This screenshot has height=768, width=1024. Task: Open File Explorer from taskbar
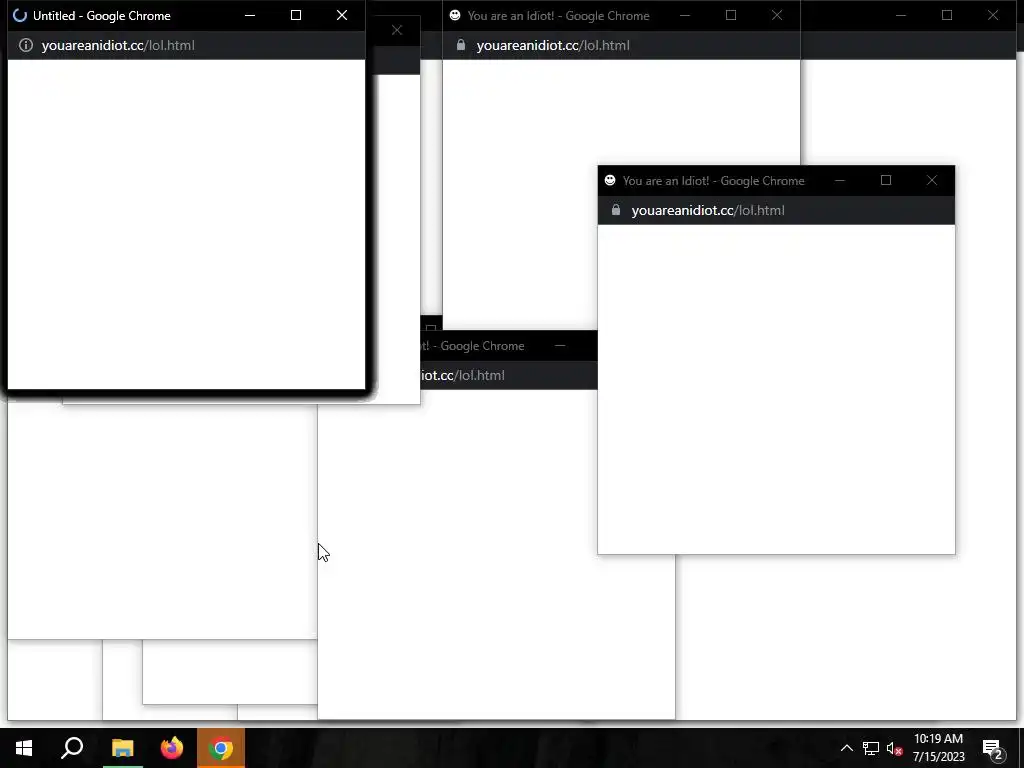(122, 748)
